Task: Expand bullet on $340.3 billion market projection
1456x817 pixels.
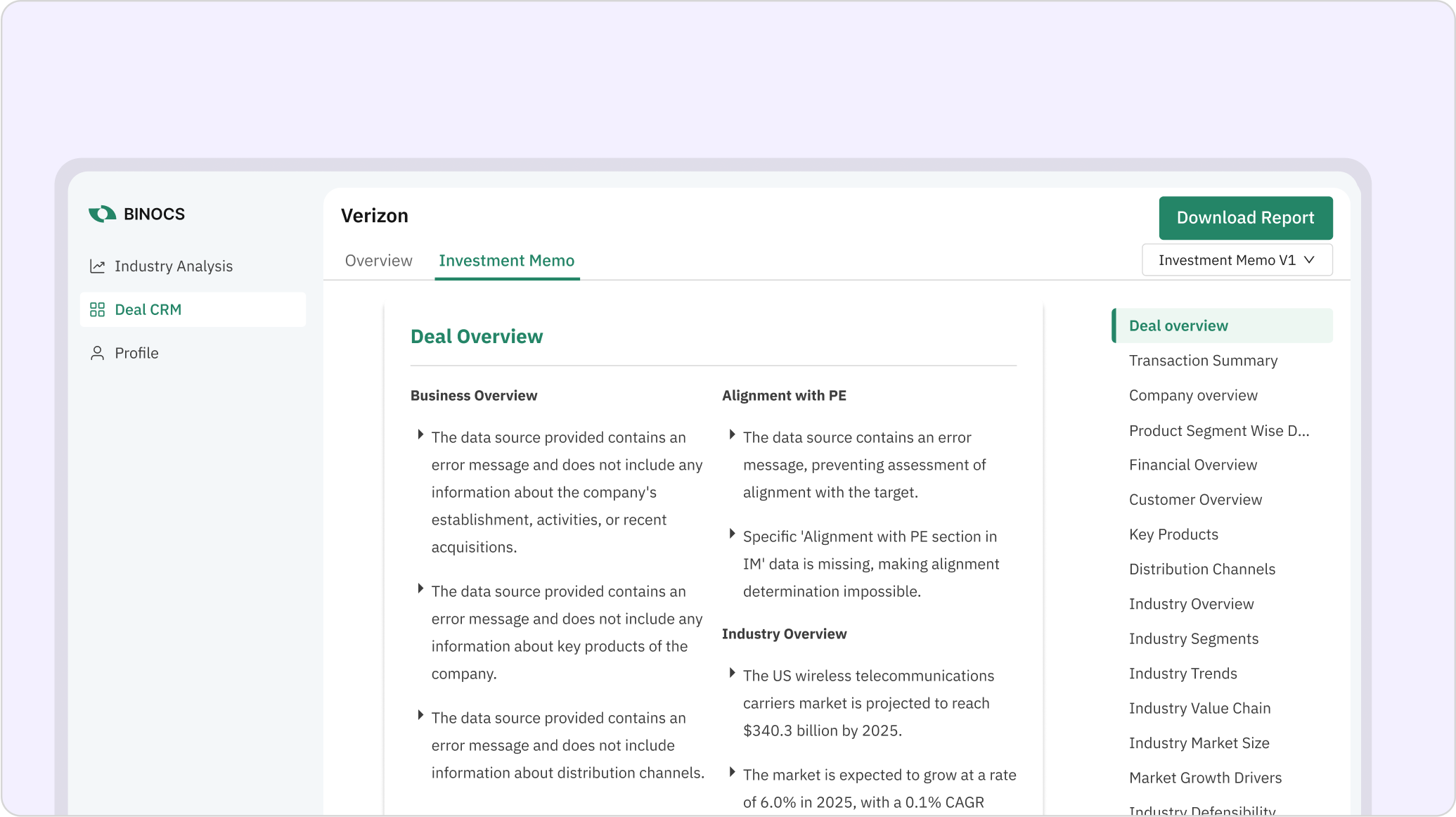Action: [x=732, y=674]
